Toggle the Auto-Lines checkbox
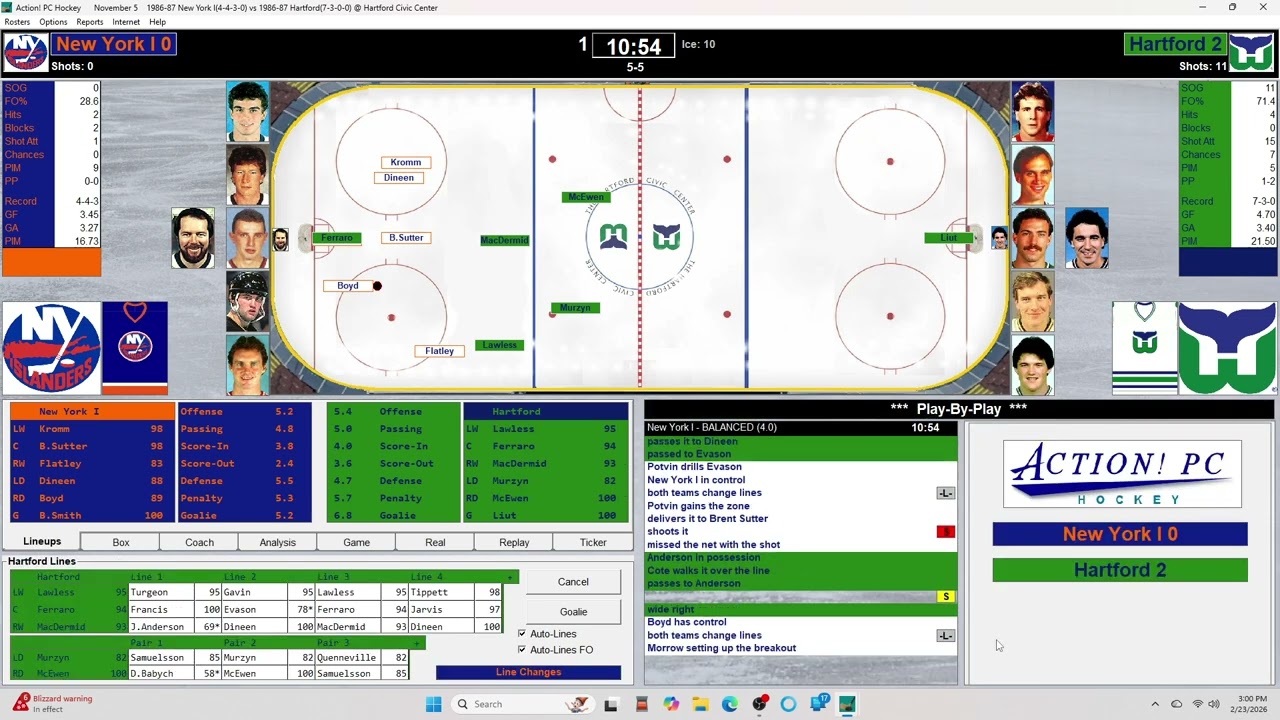Image resolution: width=1280 pixels, height=720 pixels. [521, 634]
